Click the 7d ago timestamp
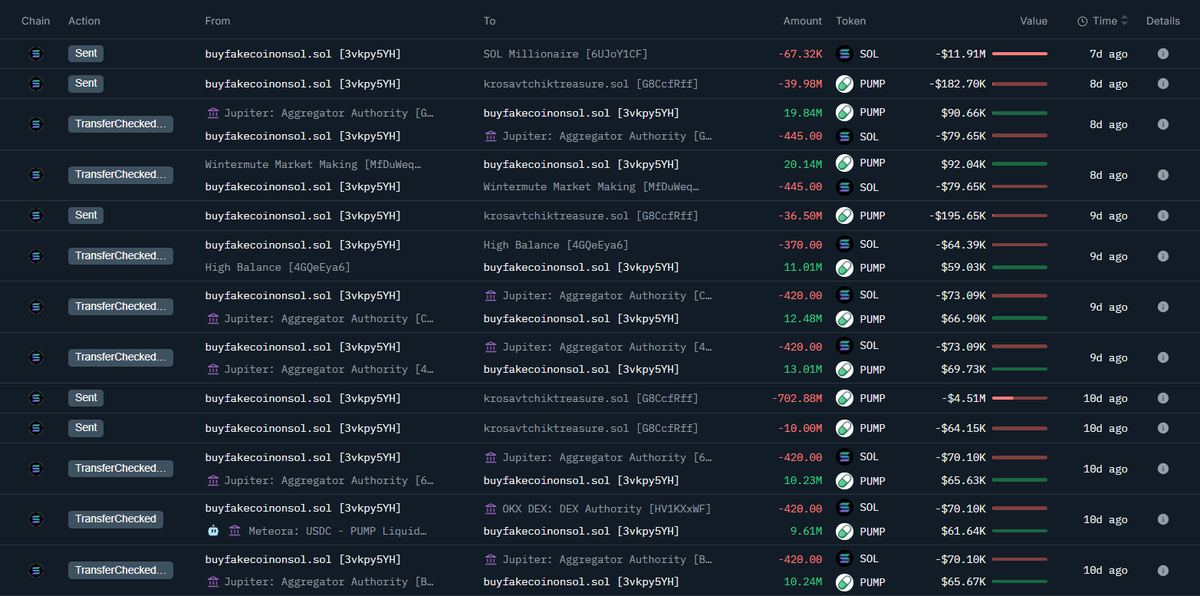The width and height of the screenshot is (1200, 596). (x=1108, y=54)
